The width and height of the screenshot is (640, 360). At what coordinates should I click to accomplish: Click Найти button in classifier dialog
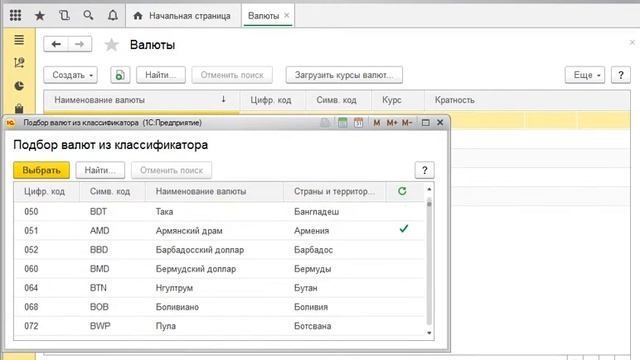(100, 170)
